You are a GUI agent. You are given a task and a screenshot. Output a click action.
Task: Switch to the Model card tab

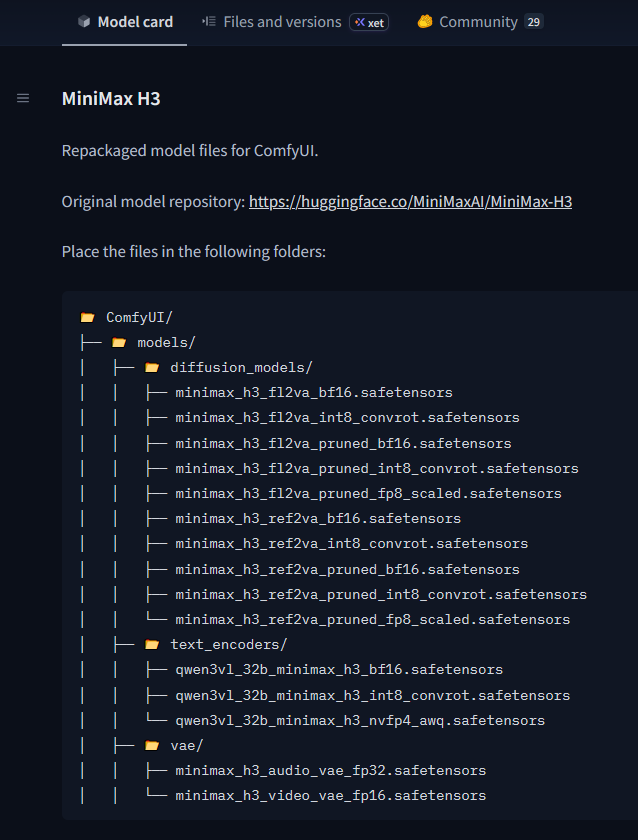pos(125,22)
